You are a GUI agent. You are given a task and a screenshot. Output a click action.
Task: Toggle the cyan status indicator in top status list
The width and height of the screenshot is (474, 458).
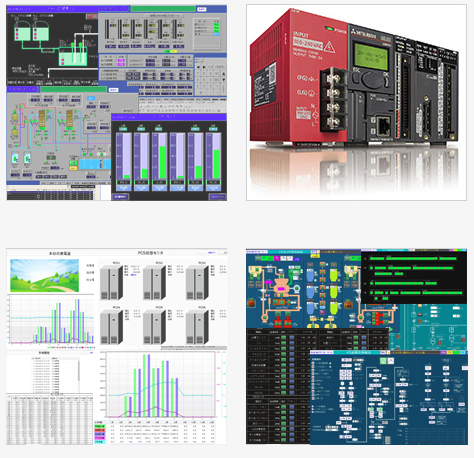[x=217, y=34]
